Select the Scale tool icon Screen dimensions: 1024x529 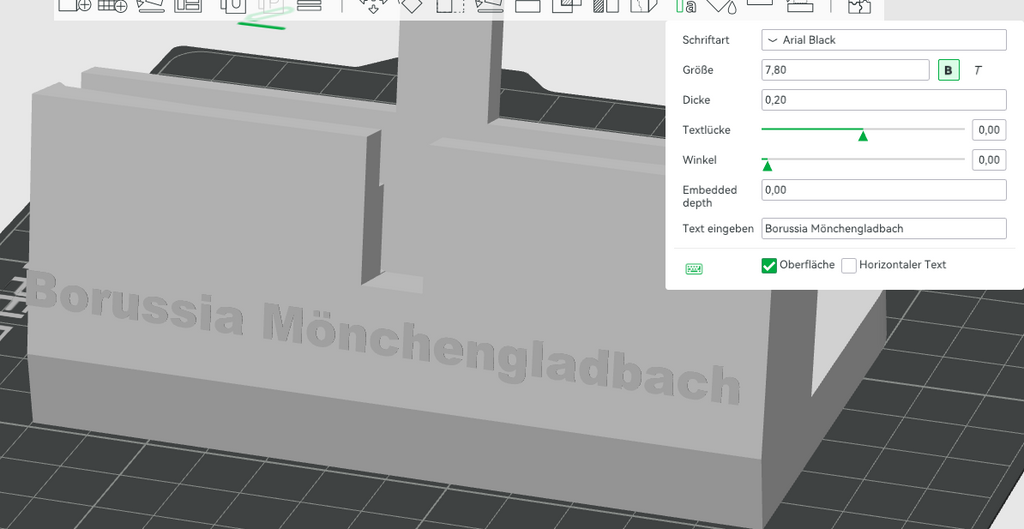tap(449, 6)
